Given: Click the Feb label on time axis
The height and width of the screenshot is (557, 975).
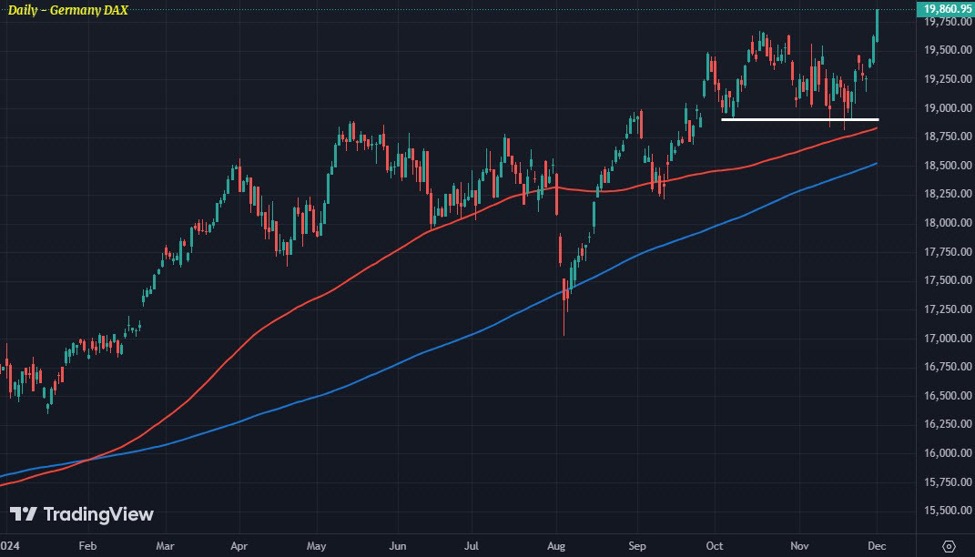Looking at the screenshot, I should click(88, 546).
